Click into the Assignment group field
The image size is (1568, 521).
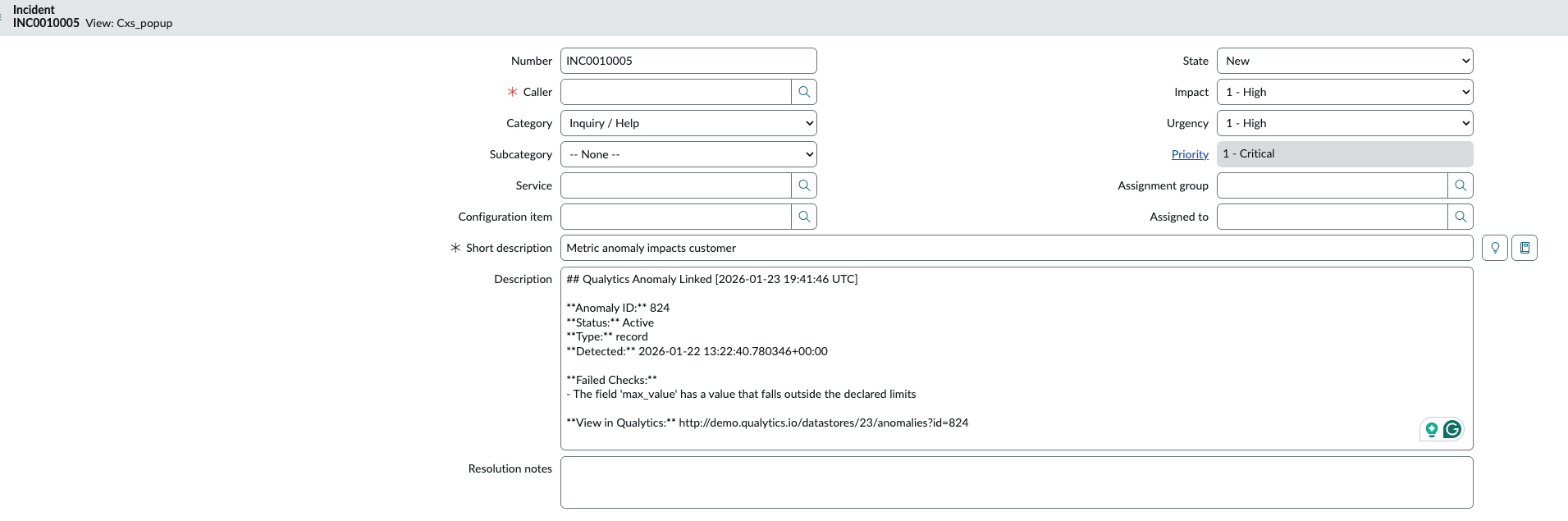point(1333,185)
